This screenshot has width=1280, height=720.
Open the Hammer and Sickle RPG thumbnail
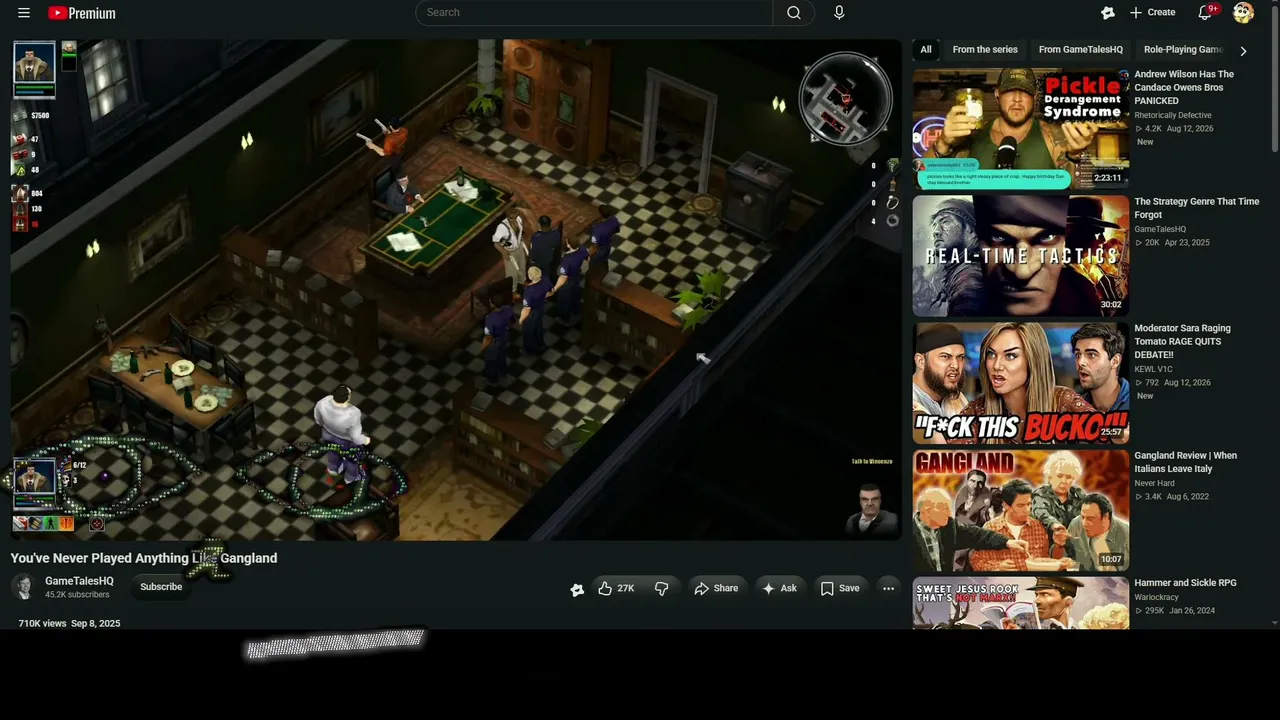point(1021,603)
